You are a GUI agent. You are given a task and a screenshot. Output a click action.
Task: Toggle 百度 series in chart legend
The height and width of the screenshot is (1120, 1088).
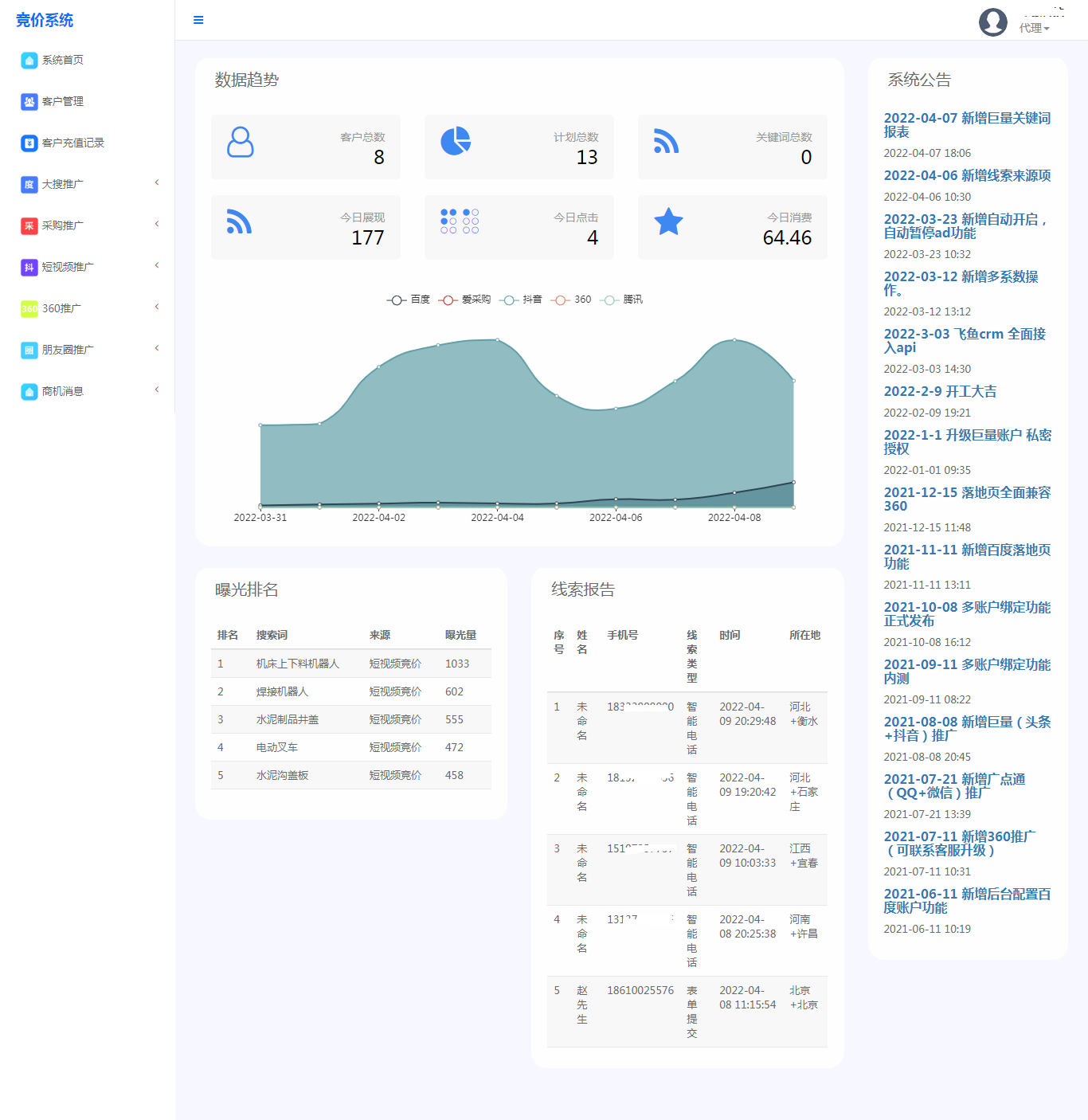point(408,300)
